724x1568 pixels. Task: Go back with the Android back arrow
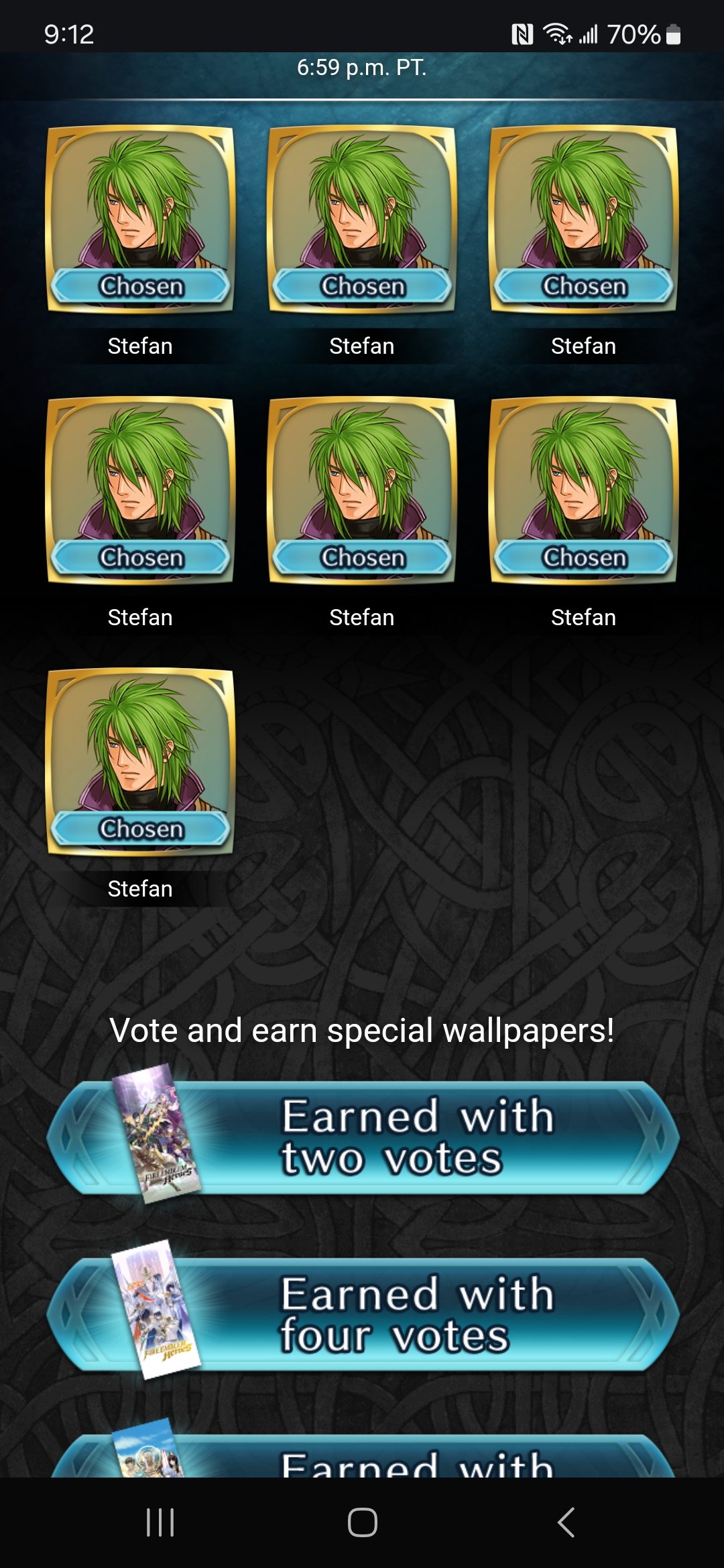coord(566,1522)
